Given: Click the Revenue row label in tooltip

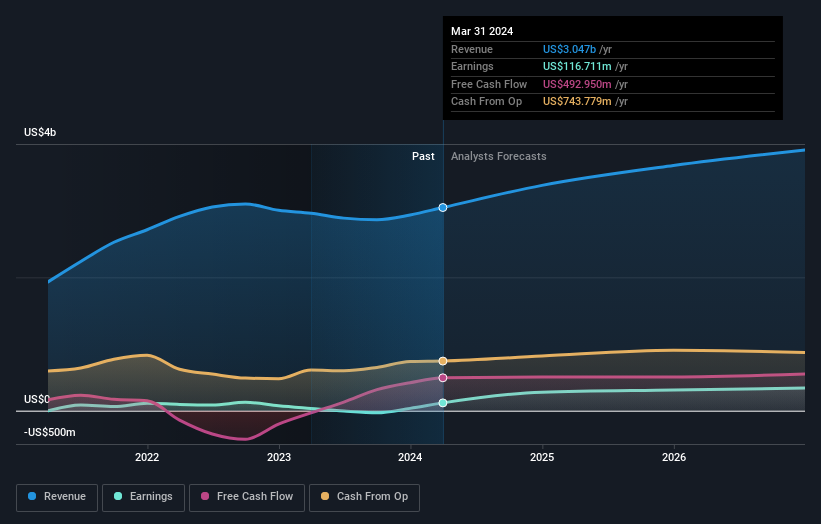Looking at the screenshot, I should 472,49.
